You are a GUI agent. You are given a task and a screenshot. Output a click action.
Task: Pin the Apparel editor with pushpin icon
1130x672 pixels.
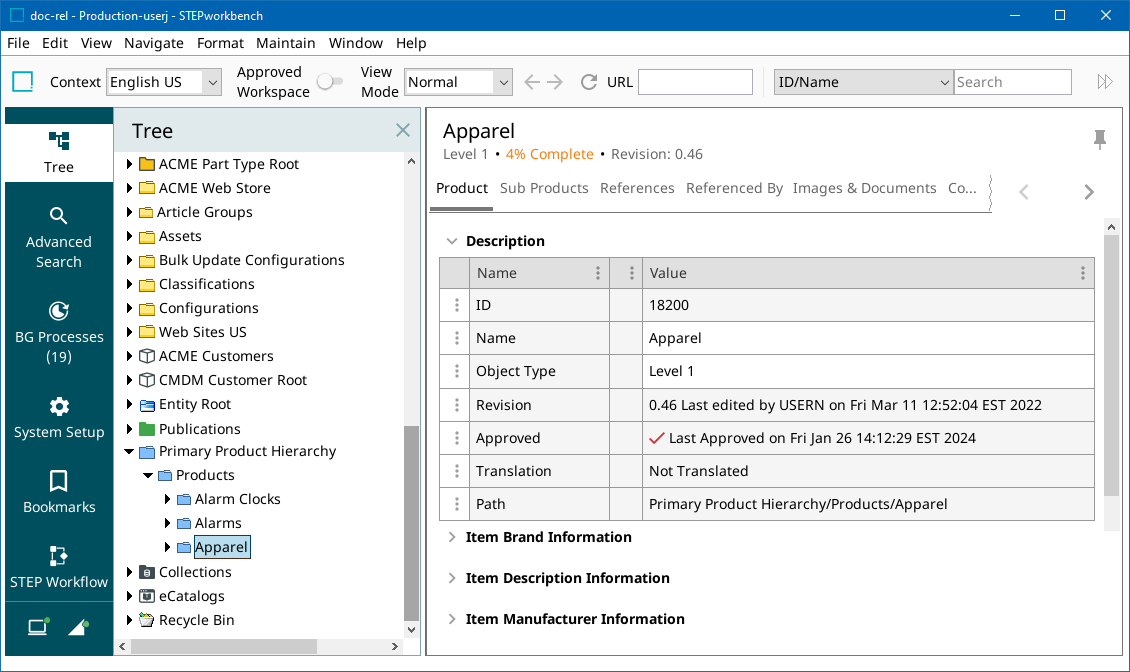tap(1100, 139)
